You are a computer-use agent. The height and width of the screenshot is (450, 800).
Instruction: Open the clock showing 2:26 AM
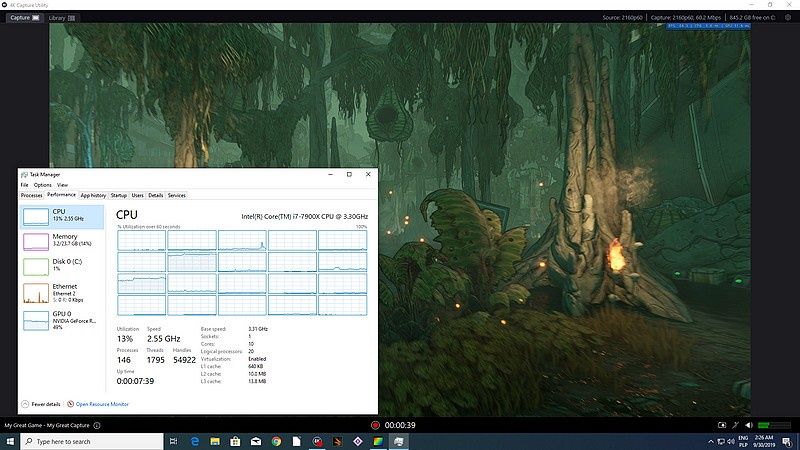point(764,441)
